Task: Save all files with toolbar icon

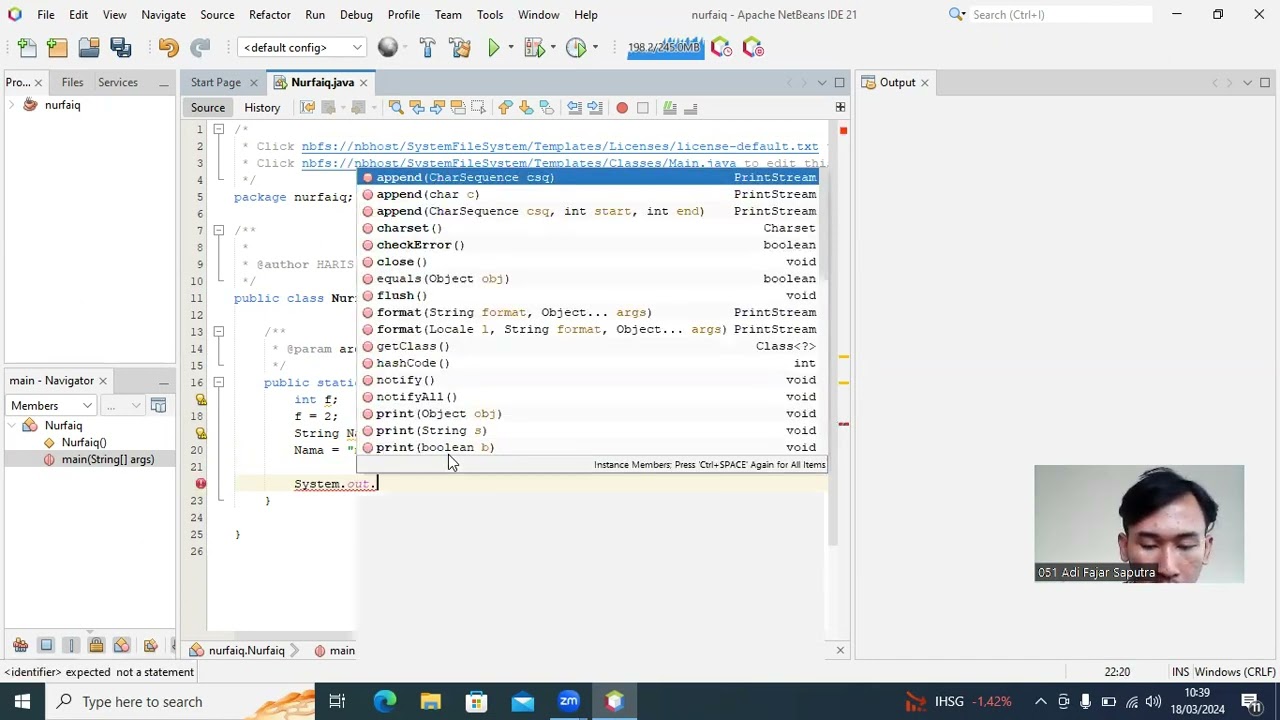Action: [121, 47]
